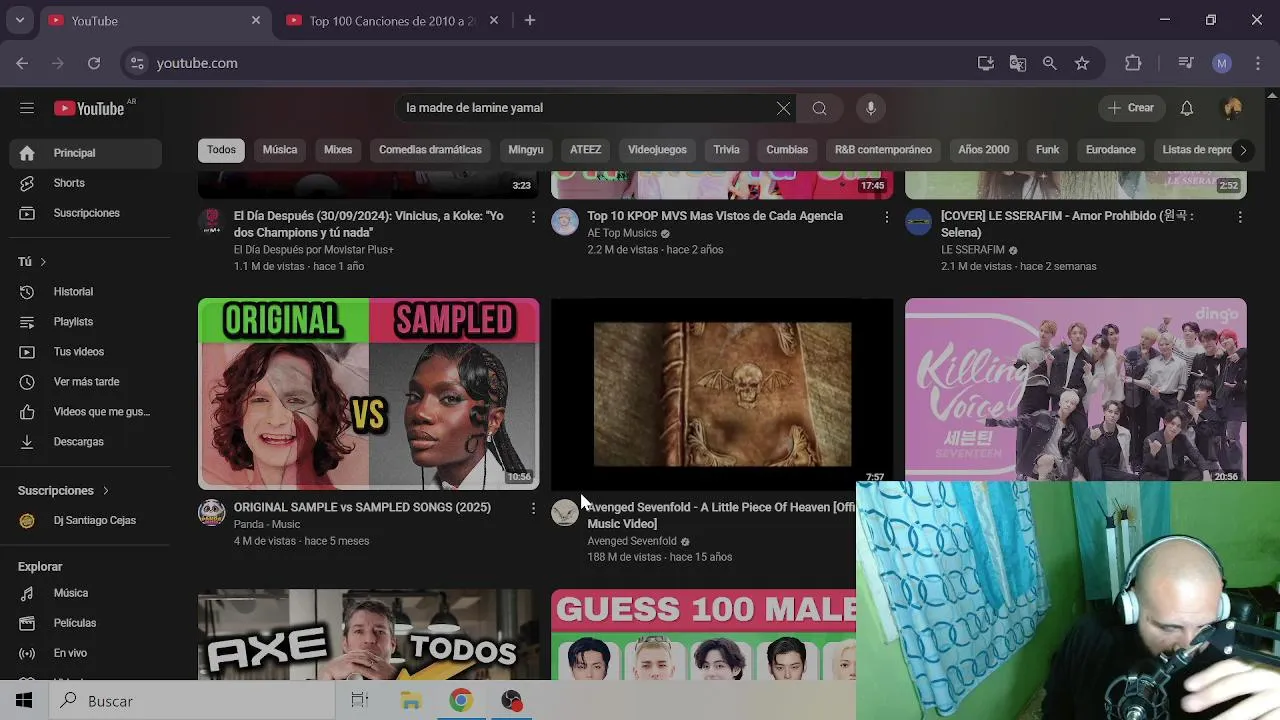This screenshot has width=1280, height=720.
Task: Open Películas under Explorar
Action: tap(86, 623)
